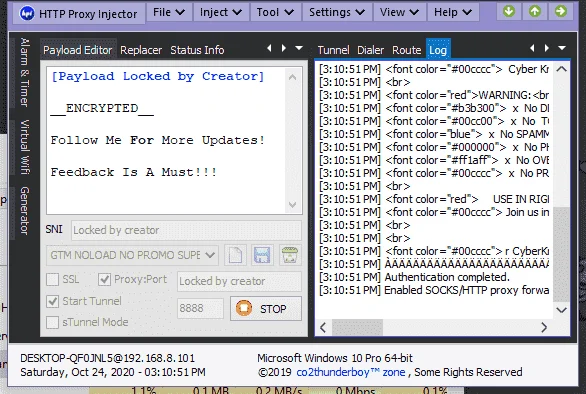Click the save floppy disk icon

click(262, 255)
